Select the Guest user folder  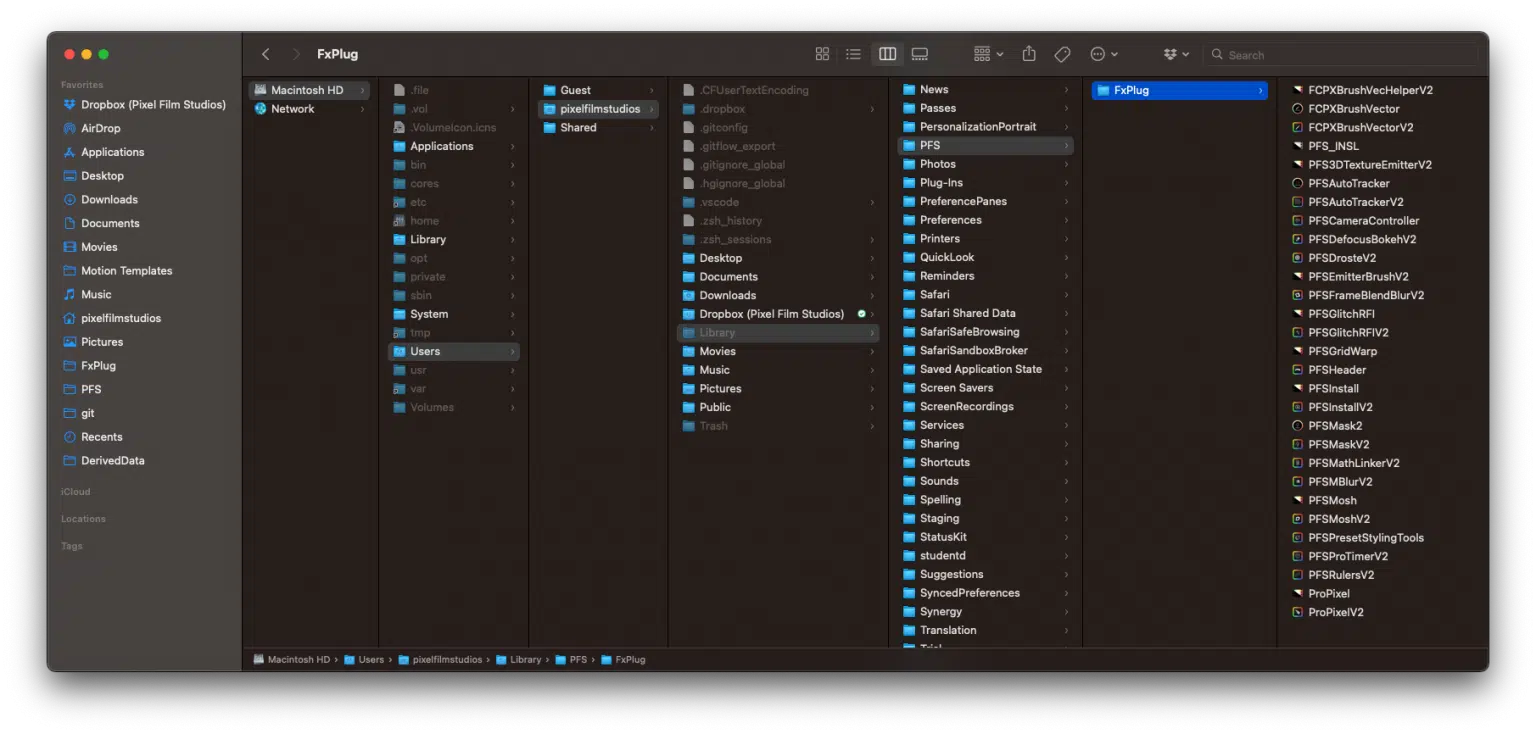[598, 90]
